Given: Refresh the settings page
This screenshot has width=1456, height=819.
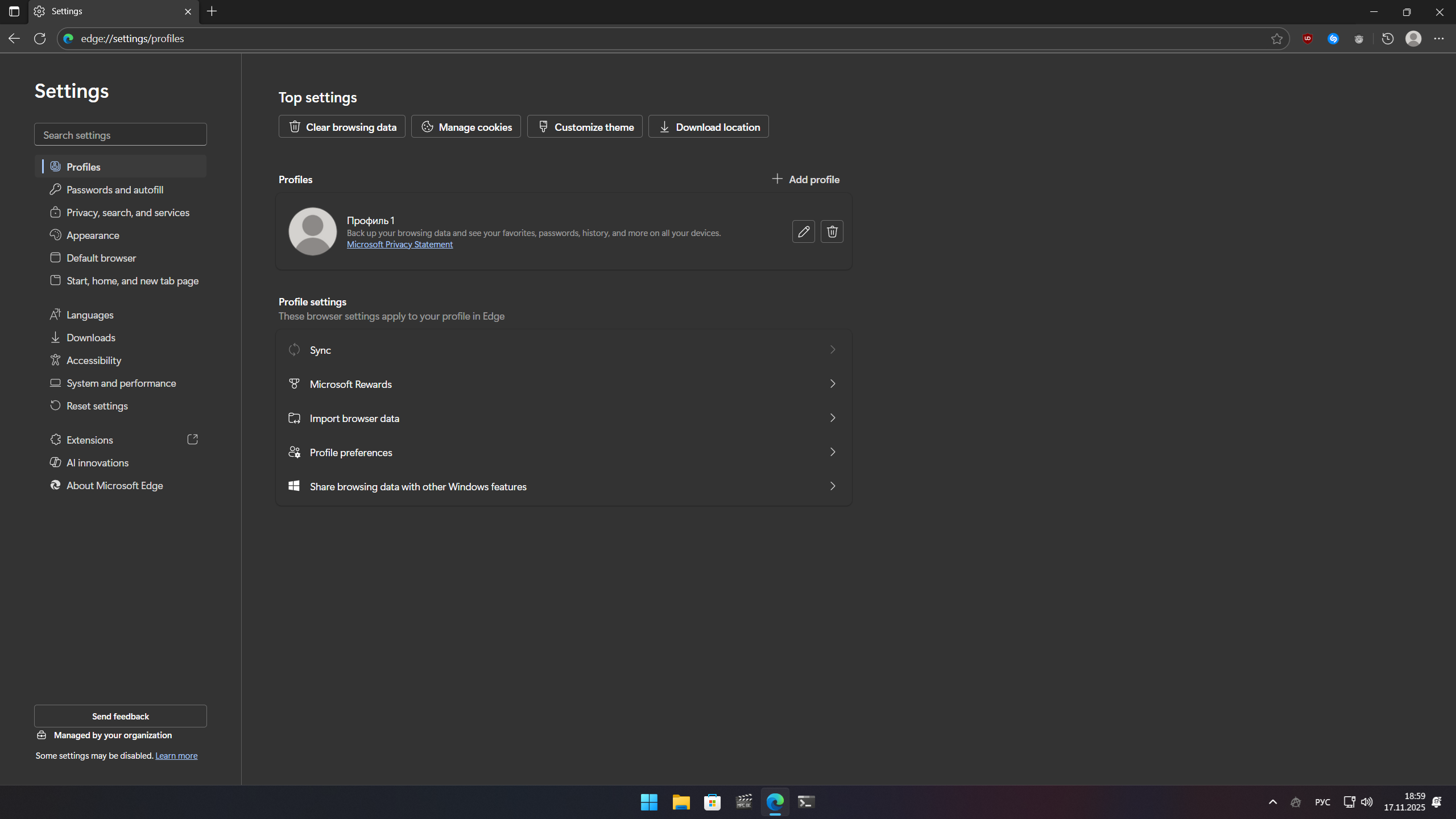Looking at the screenshot, I should coord(40,39).
